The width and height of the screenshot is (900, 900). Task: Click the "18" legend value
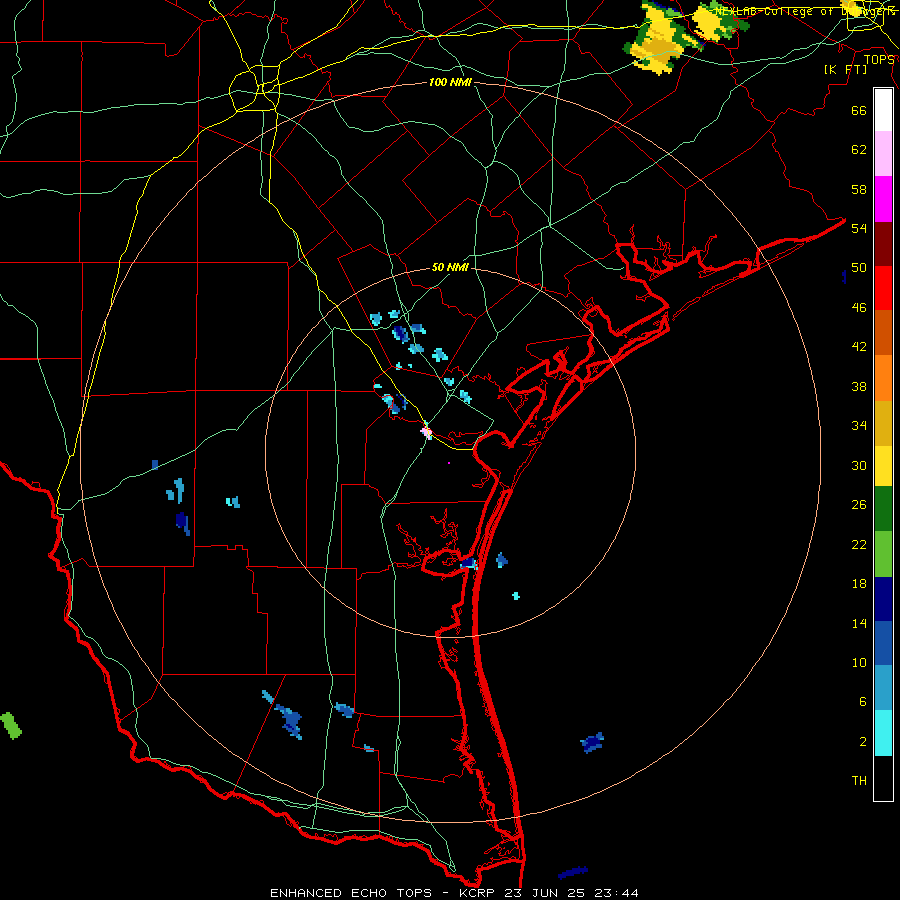859,584
